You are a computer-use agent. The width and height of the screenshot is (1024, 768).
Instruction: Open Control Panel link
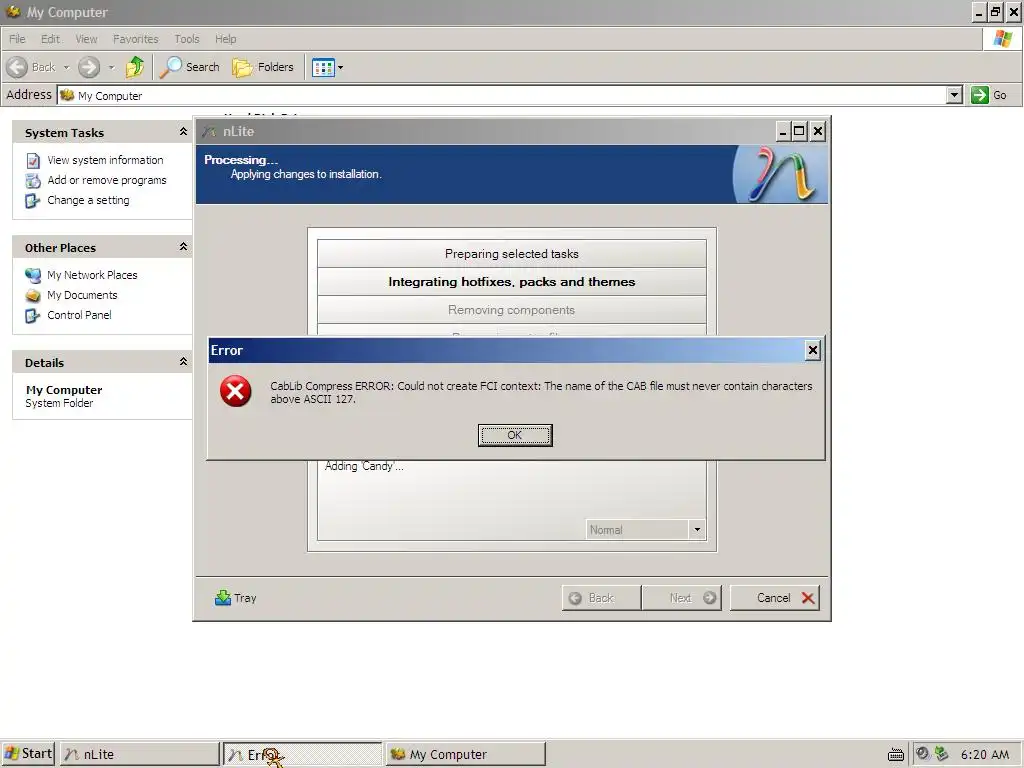[79, 315]
